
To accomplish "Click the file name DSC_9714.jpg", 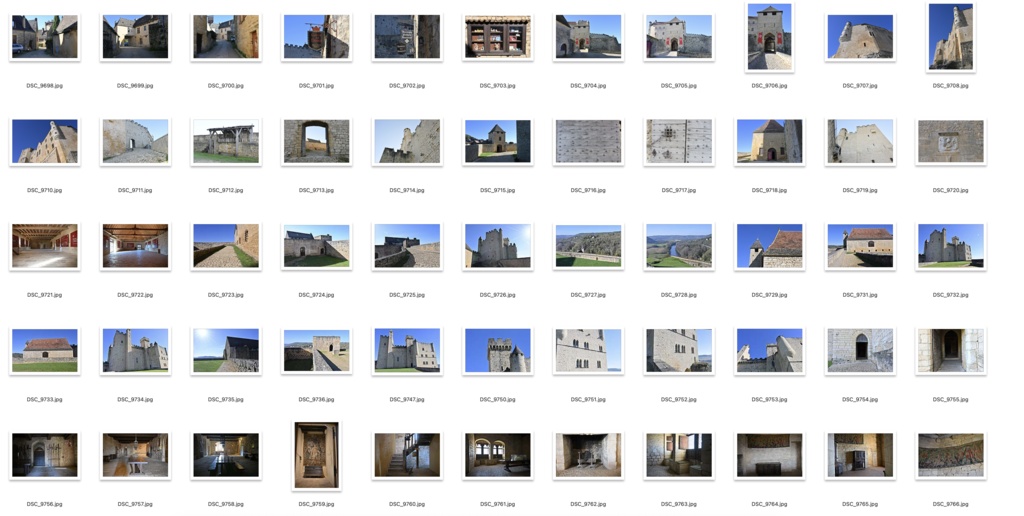I will click(407, 190).
